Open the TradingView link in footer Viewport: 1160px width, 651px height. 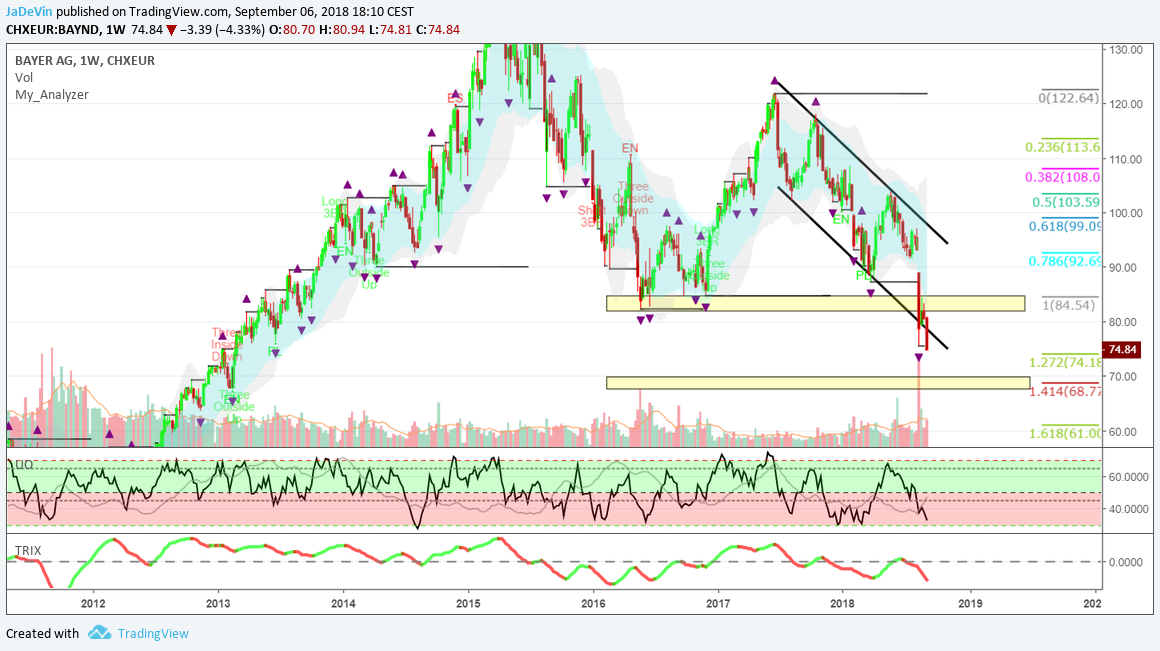153,633
